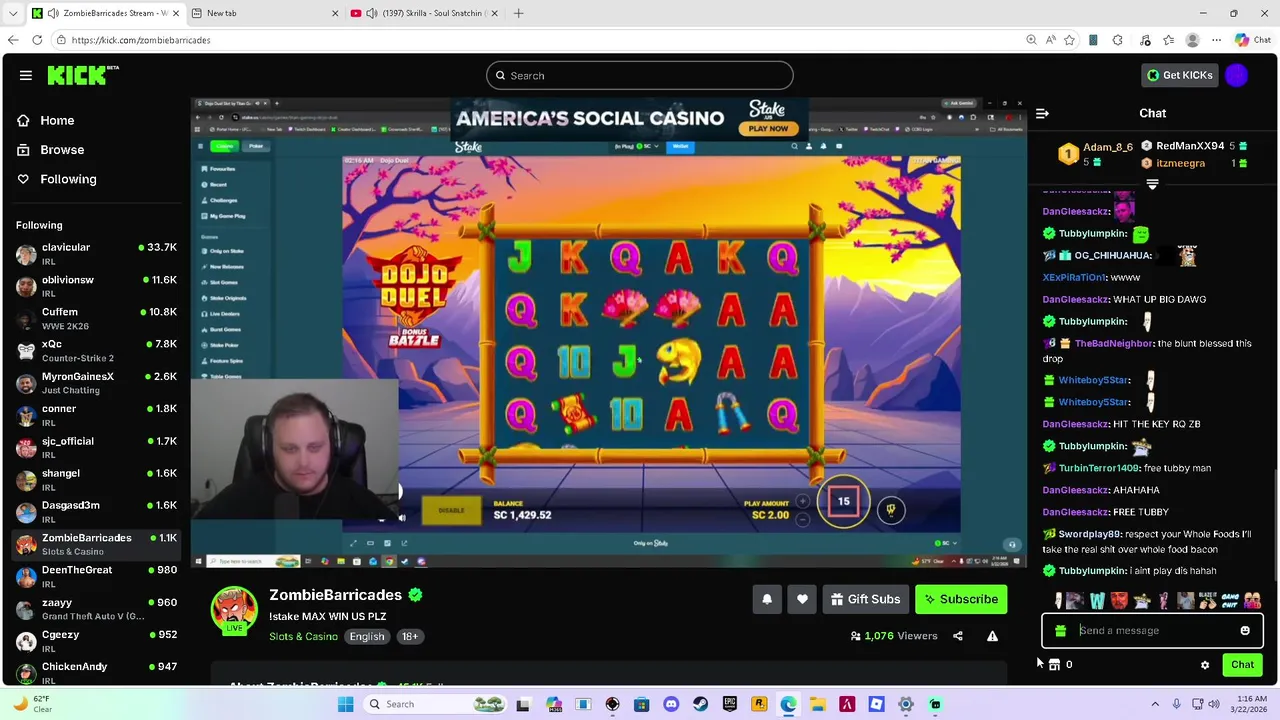Add page to favorites star icon
This screenshot has width=1280, height=720.
tap(1069, 40)
